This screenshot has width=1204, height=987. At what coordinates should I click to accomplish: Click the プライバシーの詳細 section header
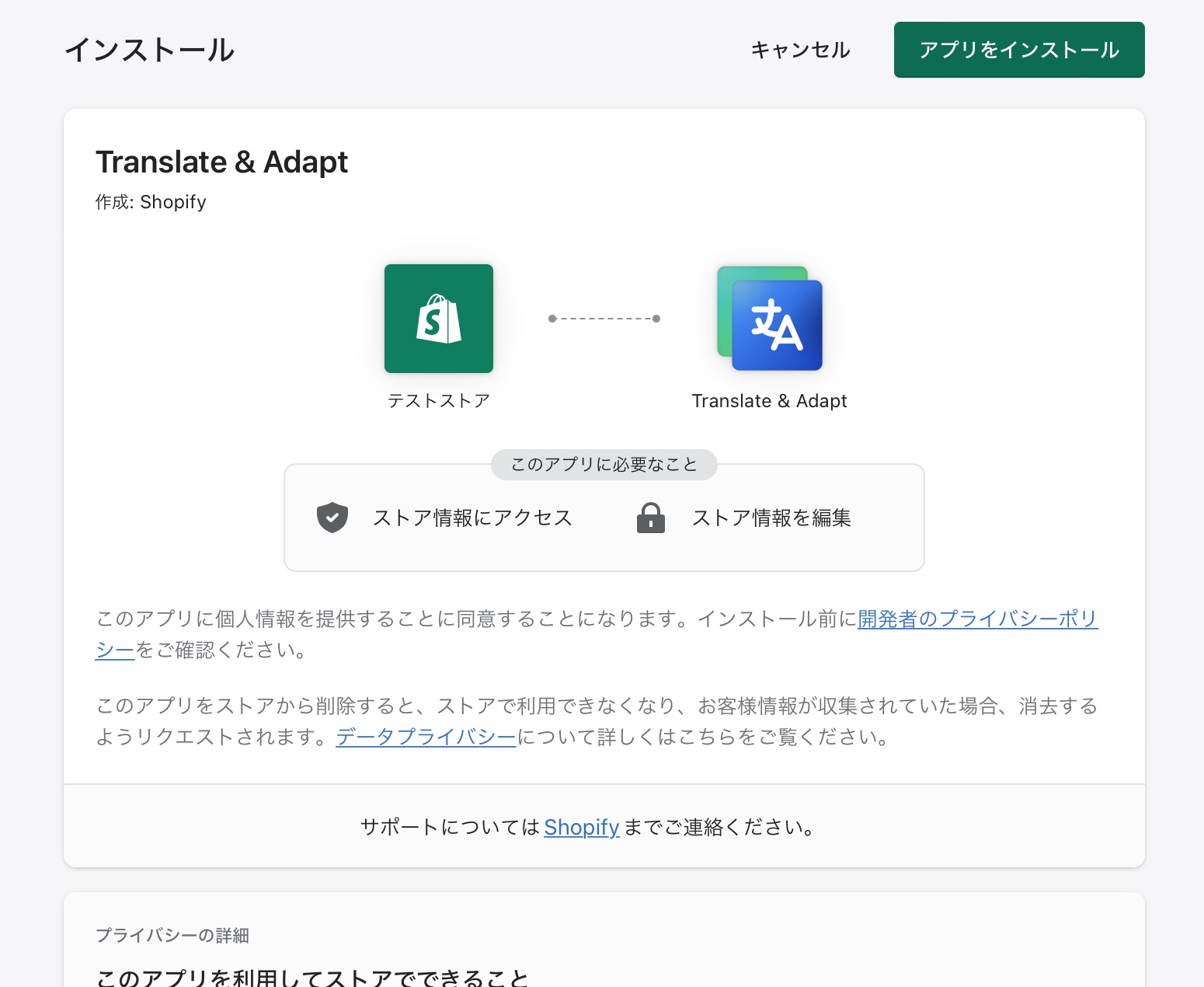(172, 936)
